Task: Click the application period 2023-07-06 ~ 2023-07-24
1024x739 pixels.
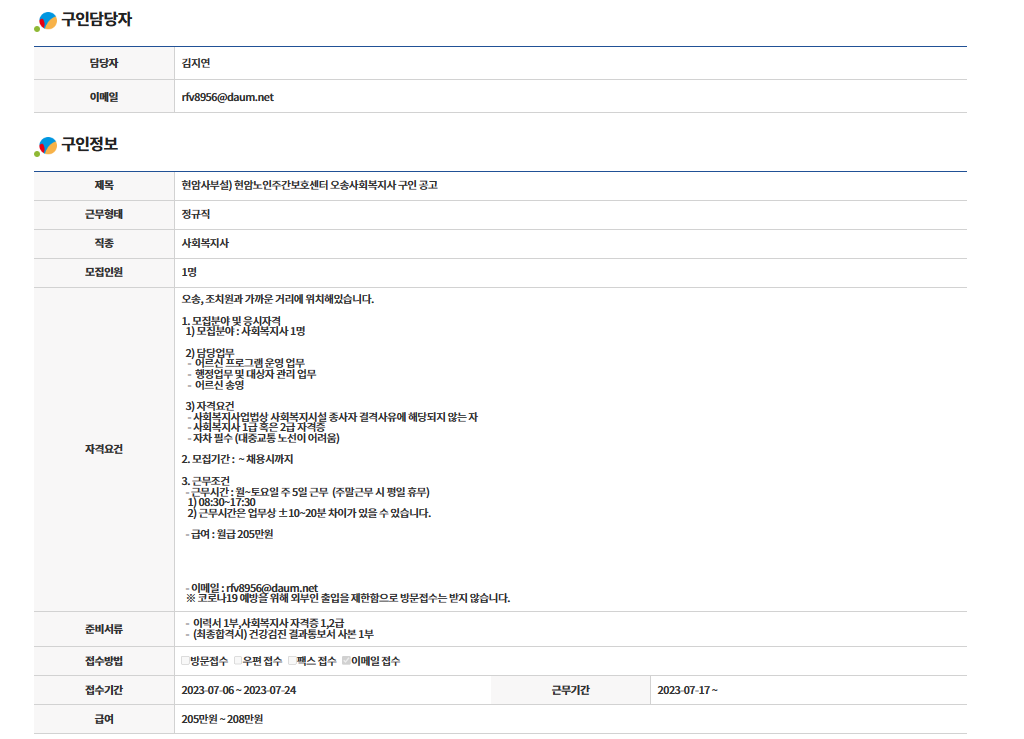Action: click(238, 690)
